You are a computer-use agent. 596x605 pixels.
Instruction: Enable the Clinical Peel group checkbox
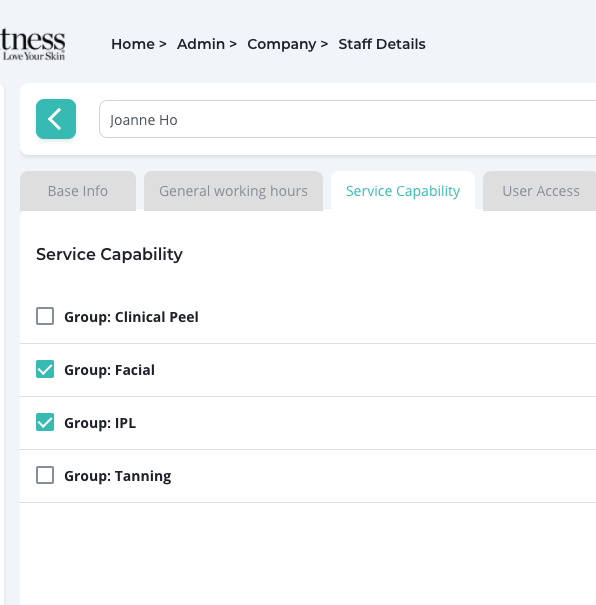coord(45,316)
